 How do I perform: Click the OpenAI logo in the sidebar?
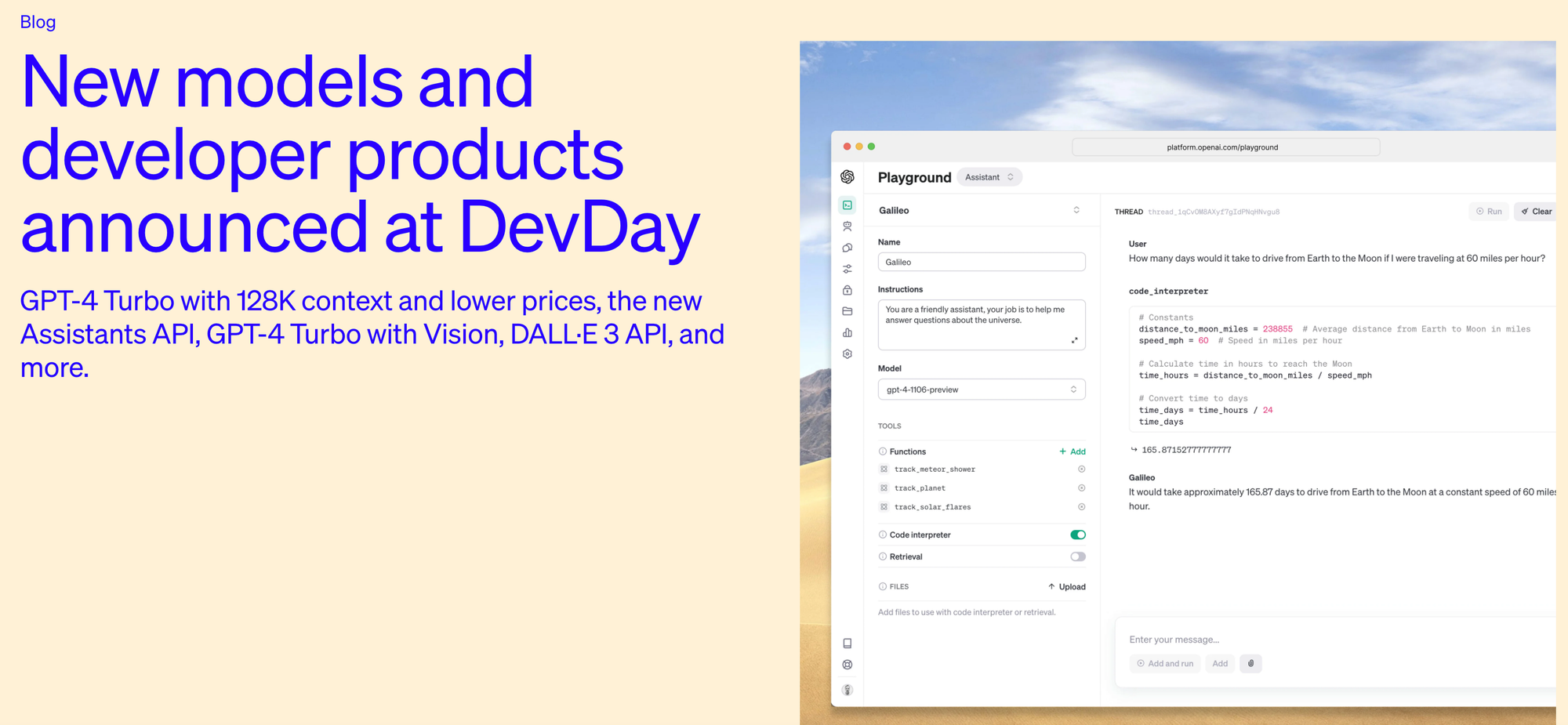click(848, 177)
